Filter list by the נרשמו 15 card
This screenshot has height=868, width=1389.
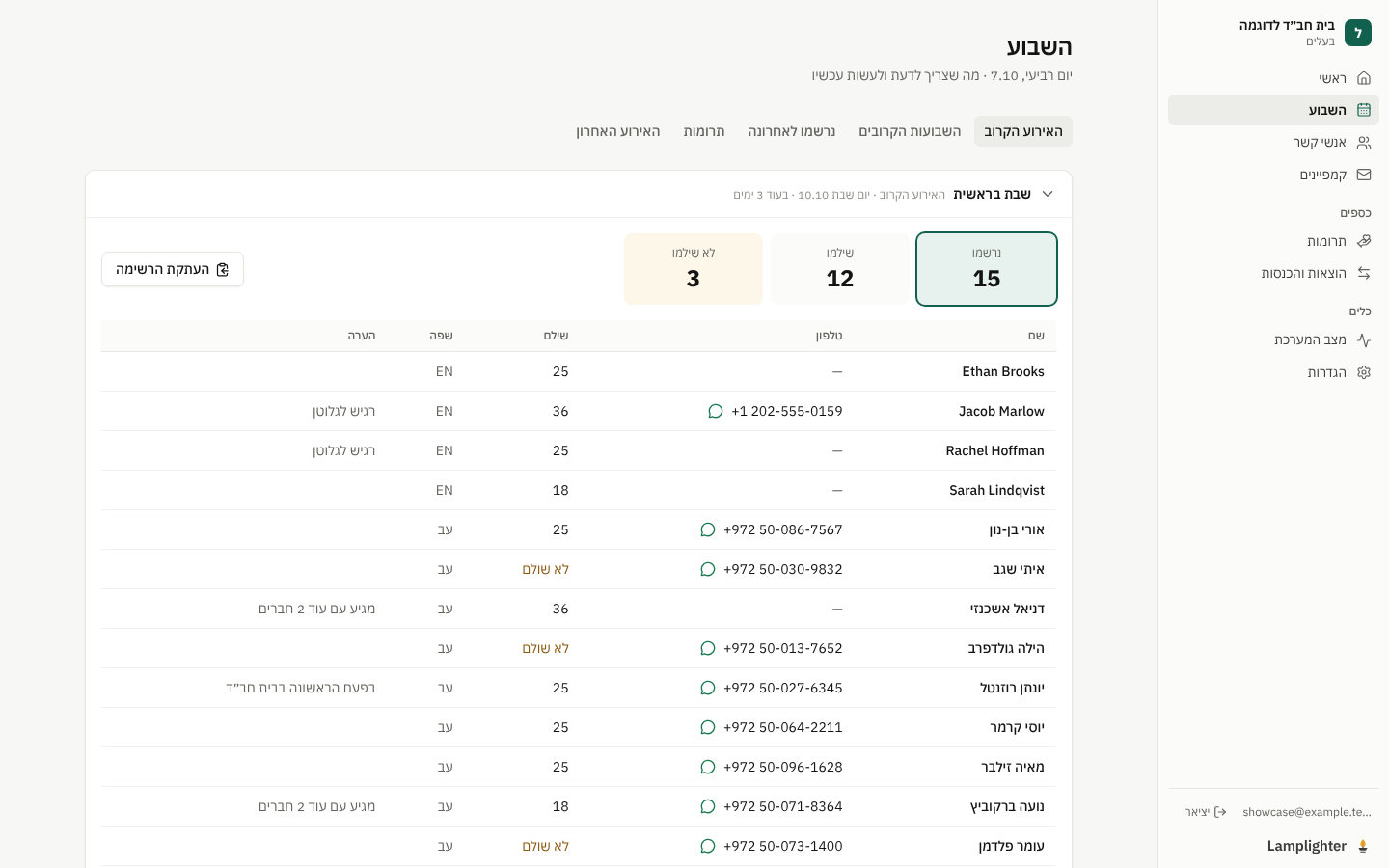pos(987,269)
